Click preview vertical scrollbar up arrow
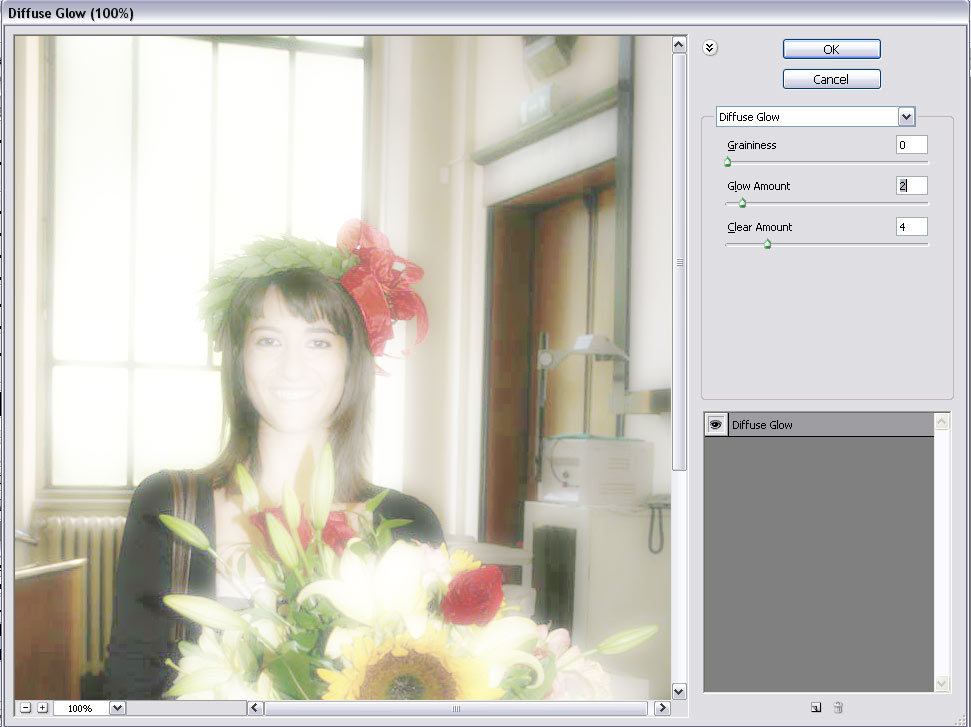971x727 pixels. coord(679,45)
